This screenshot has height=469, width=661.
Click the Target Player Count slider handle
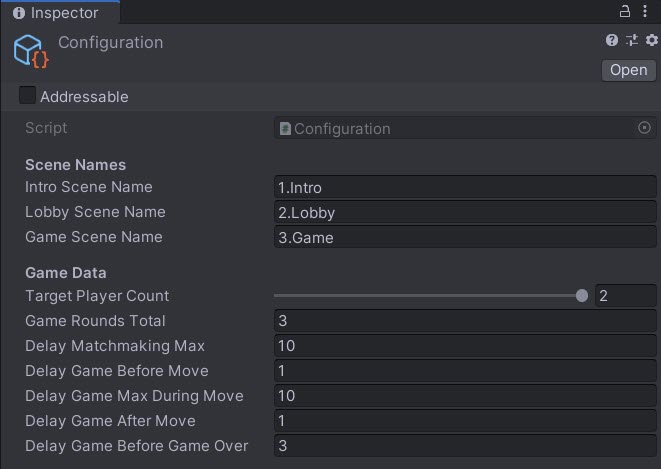coord(582,296)
